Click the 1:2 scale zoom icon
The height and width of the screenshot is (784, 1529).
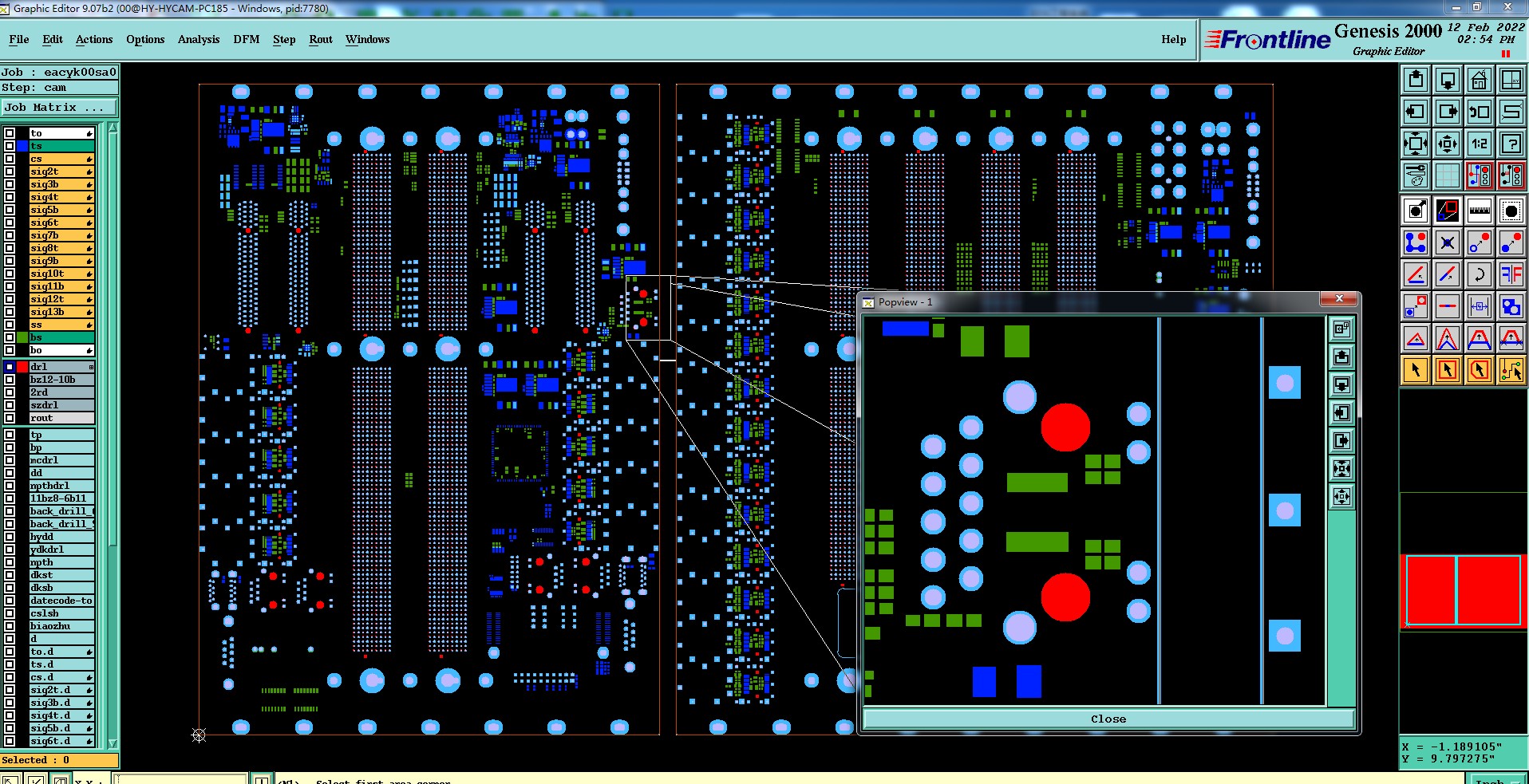tap(1480, 144)
